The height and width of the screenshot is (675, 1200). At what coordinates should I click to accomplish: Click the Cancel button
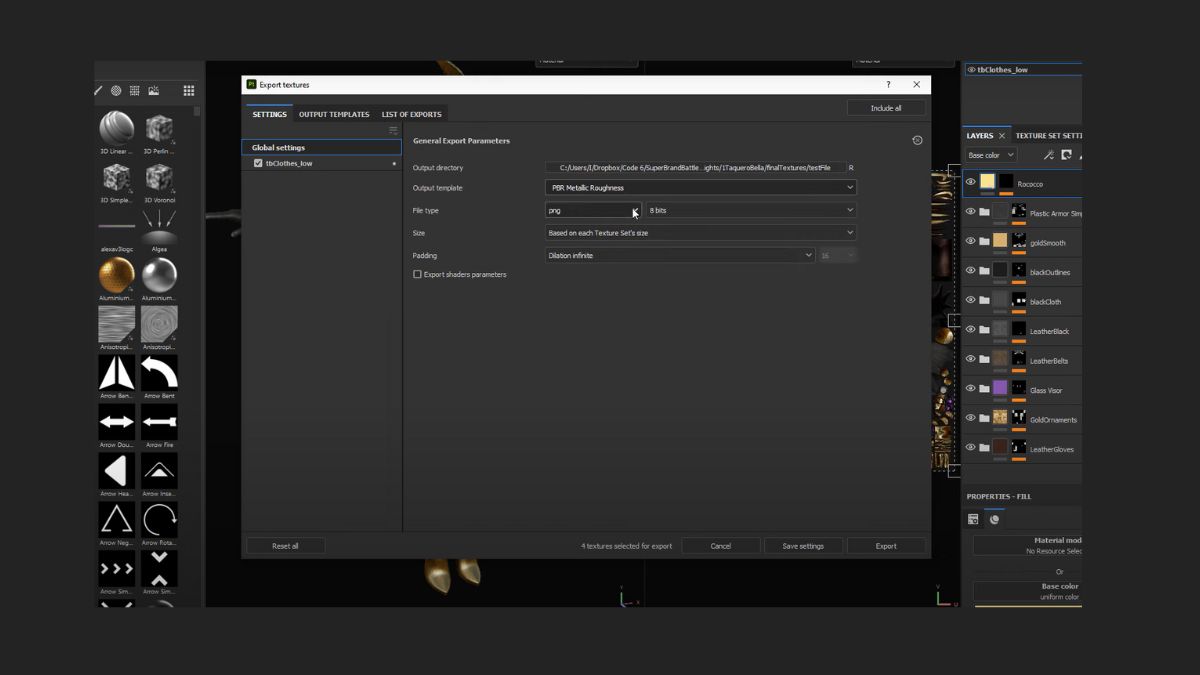click(721, 546)
